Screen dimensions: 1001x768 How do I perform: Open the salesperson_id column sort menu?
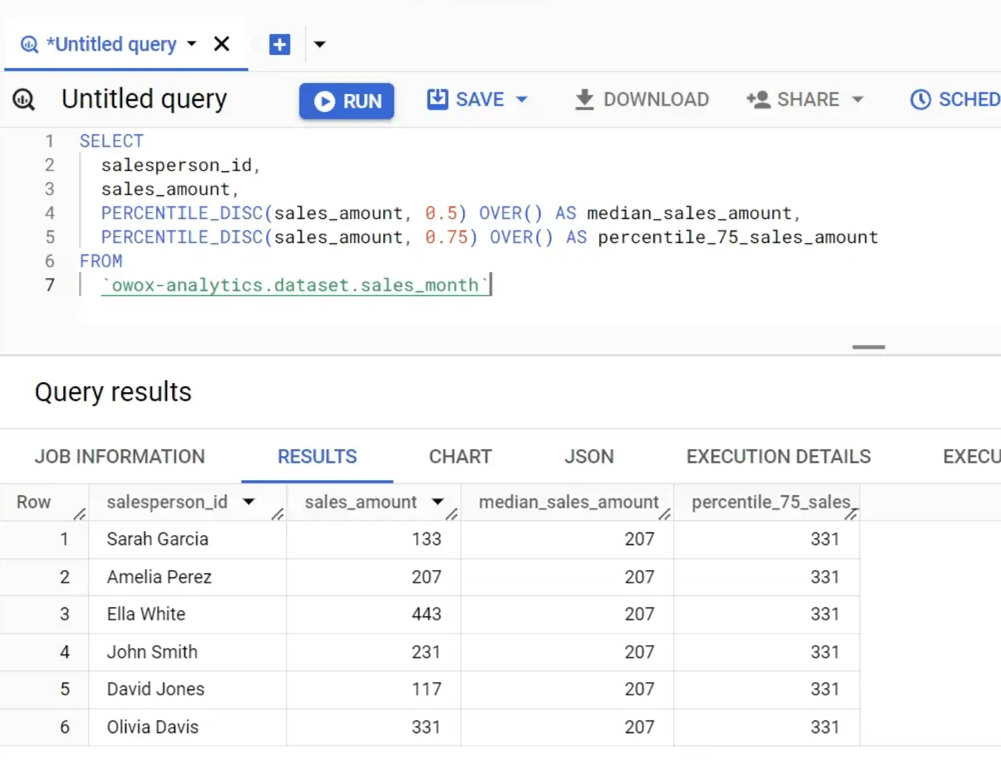[x=249, y=502]
